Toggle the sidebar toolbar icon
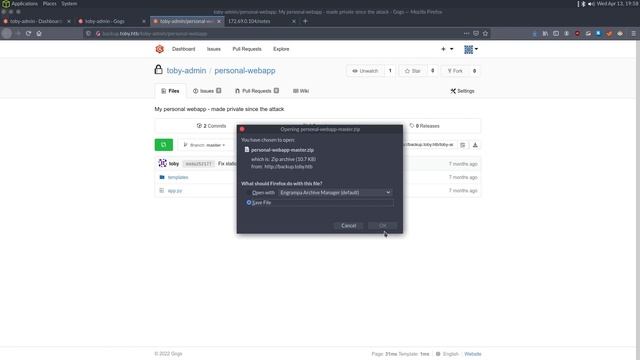640x360 pixels. coord(556,33)
